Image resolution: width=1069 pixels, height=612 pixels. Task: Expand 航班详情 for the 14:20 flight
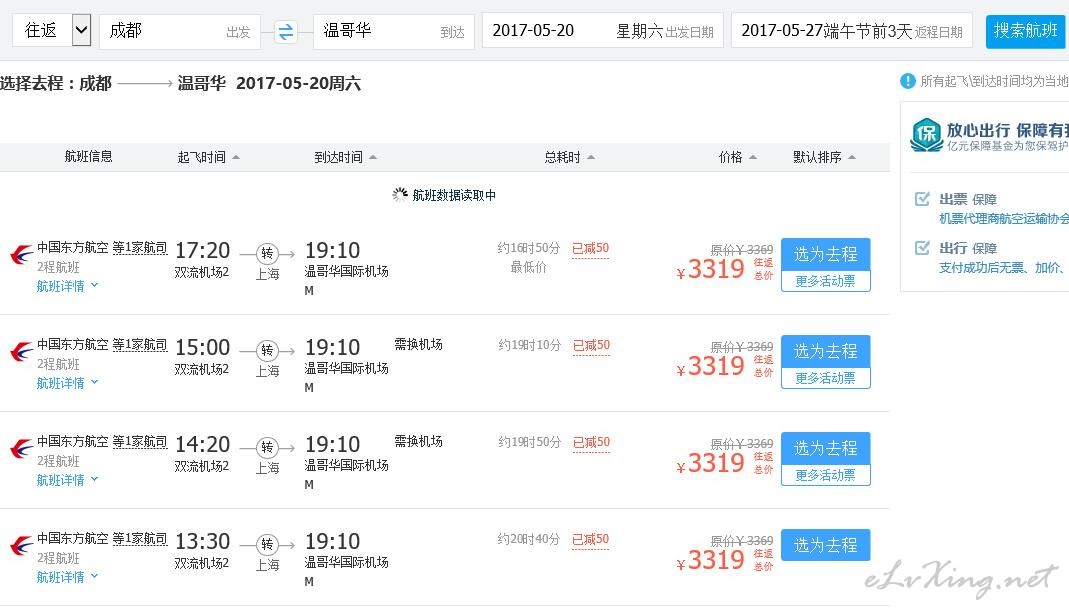click(67, 480)
